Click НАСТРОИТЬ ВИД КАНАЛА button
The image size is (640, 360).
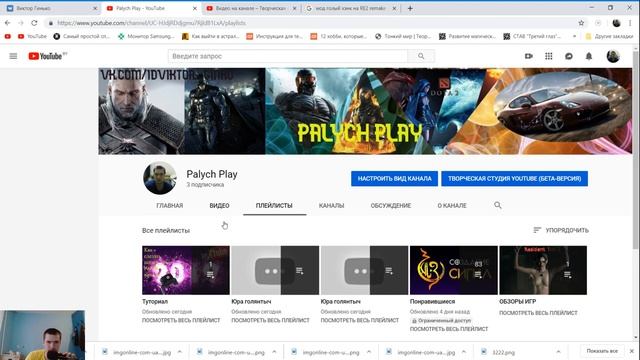[x=394, y=178]
